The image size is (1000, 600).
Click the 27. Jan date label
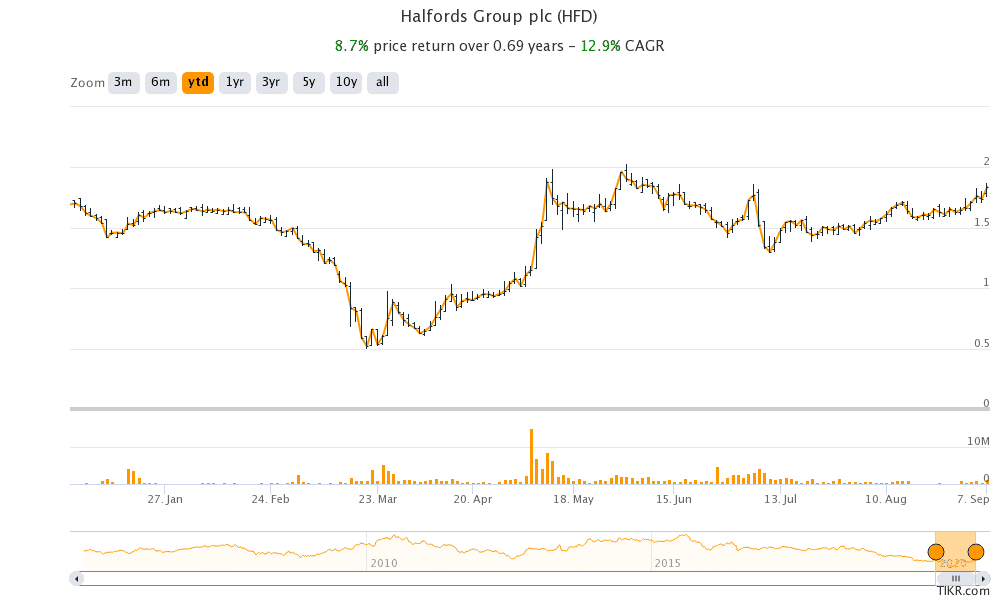tap(165, 499)
